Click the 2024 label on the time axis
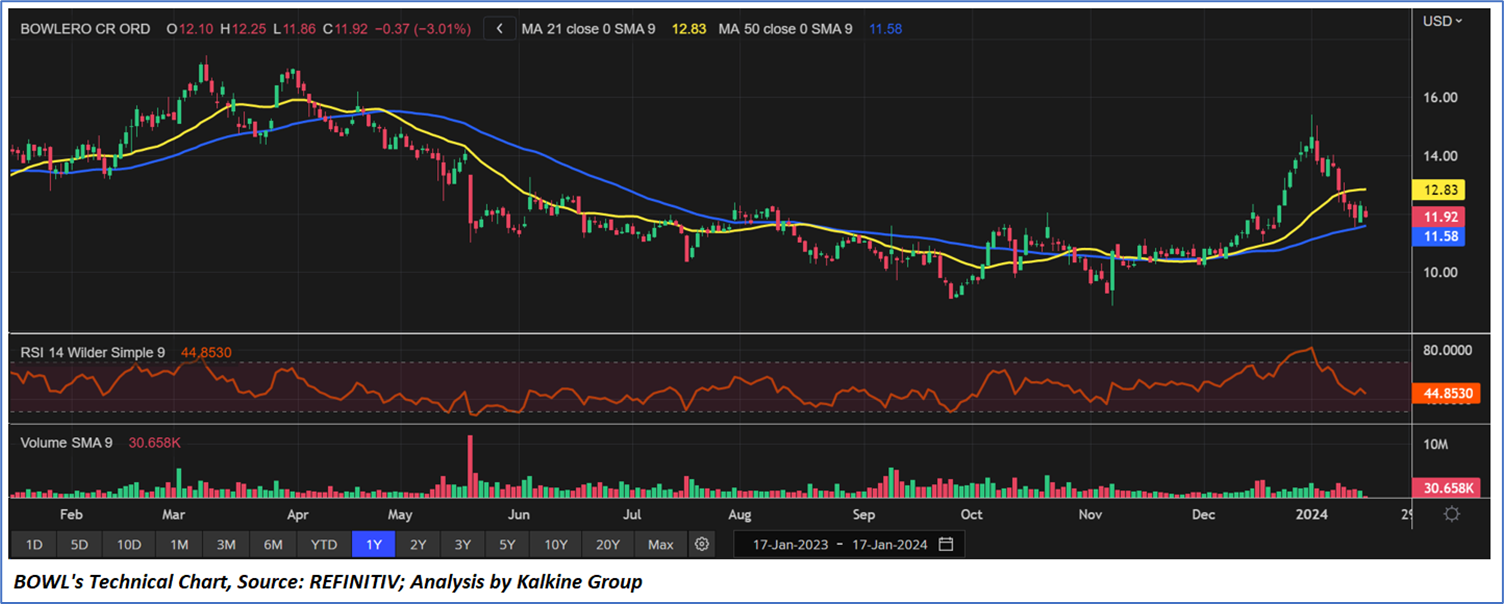Screen dimensions: 1504x604 [1311, 515]
